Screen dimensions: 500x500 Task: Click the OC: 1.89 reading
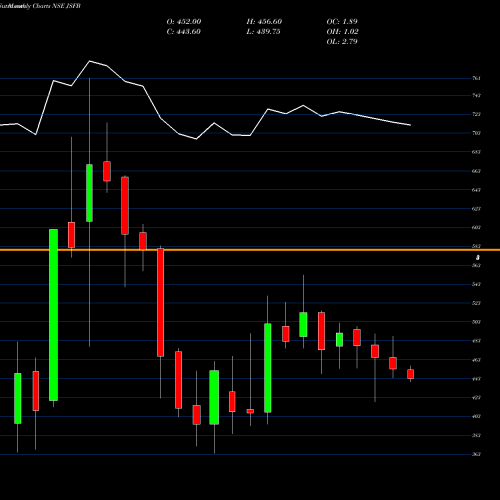click(342, 22)
